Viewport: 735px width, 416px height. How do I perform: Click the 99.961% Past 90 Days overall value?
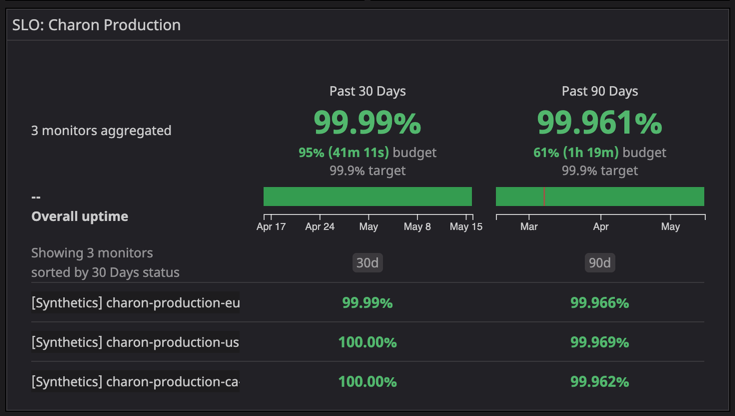coord(600,123)
